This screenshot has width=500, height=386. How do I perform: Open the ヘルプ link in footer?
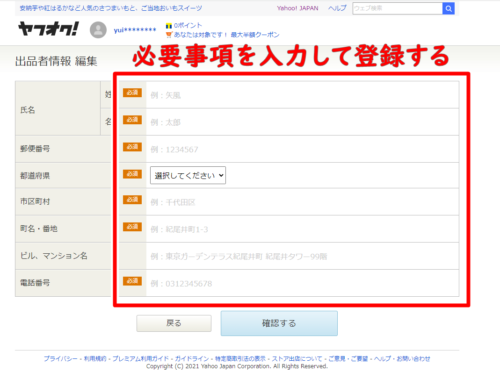382,359
